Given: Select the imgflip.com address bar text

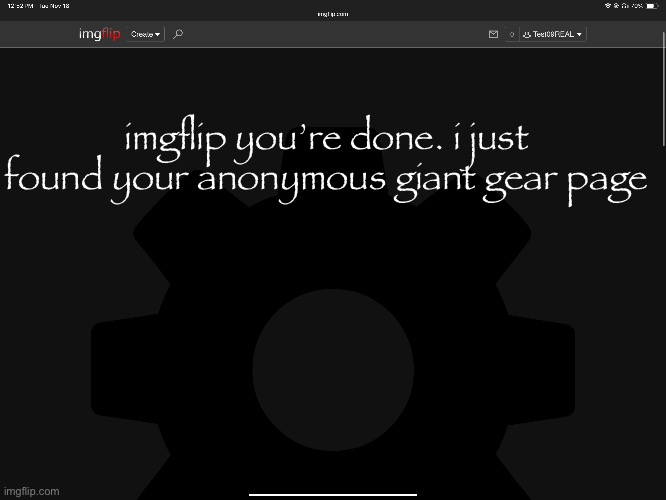Looking at the screenshot, I should [333, 14].
